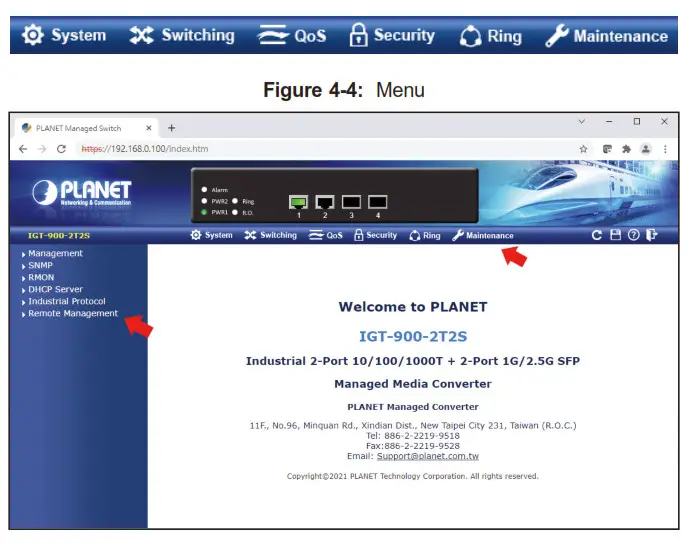
Task: Click the browser address bar URL
Action: coord(145,149)
